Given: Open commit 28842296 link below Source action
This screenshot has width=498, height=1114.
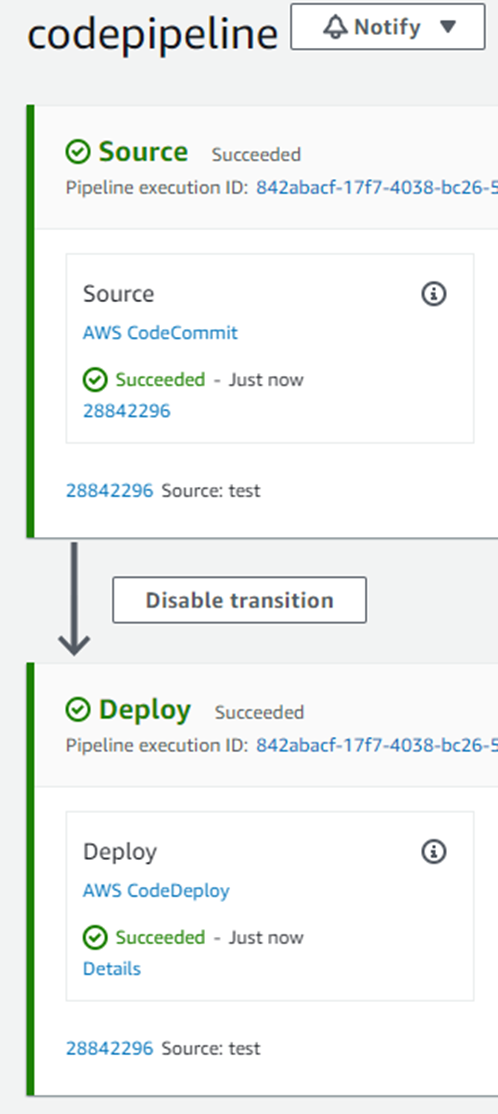Looking at the screenshot, I should [109, 490].
